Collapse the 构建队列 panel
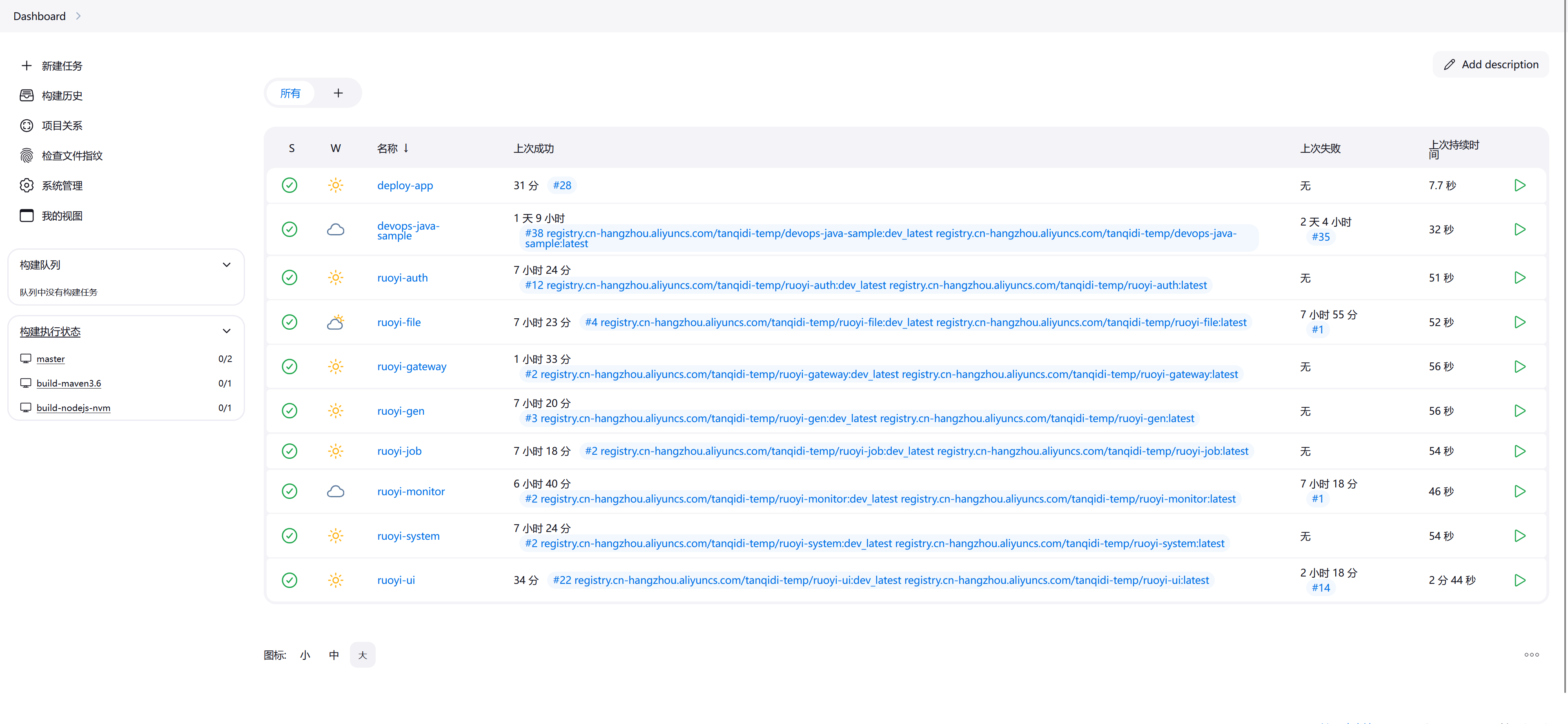1568x724 pixels. (x=227, y=265)
